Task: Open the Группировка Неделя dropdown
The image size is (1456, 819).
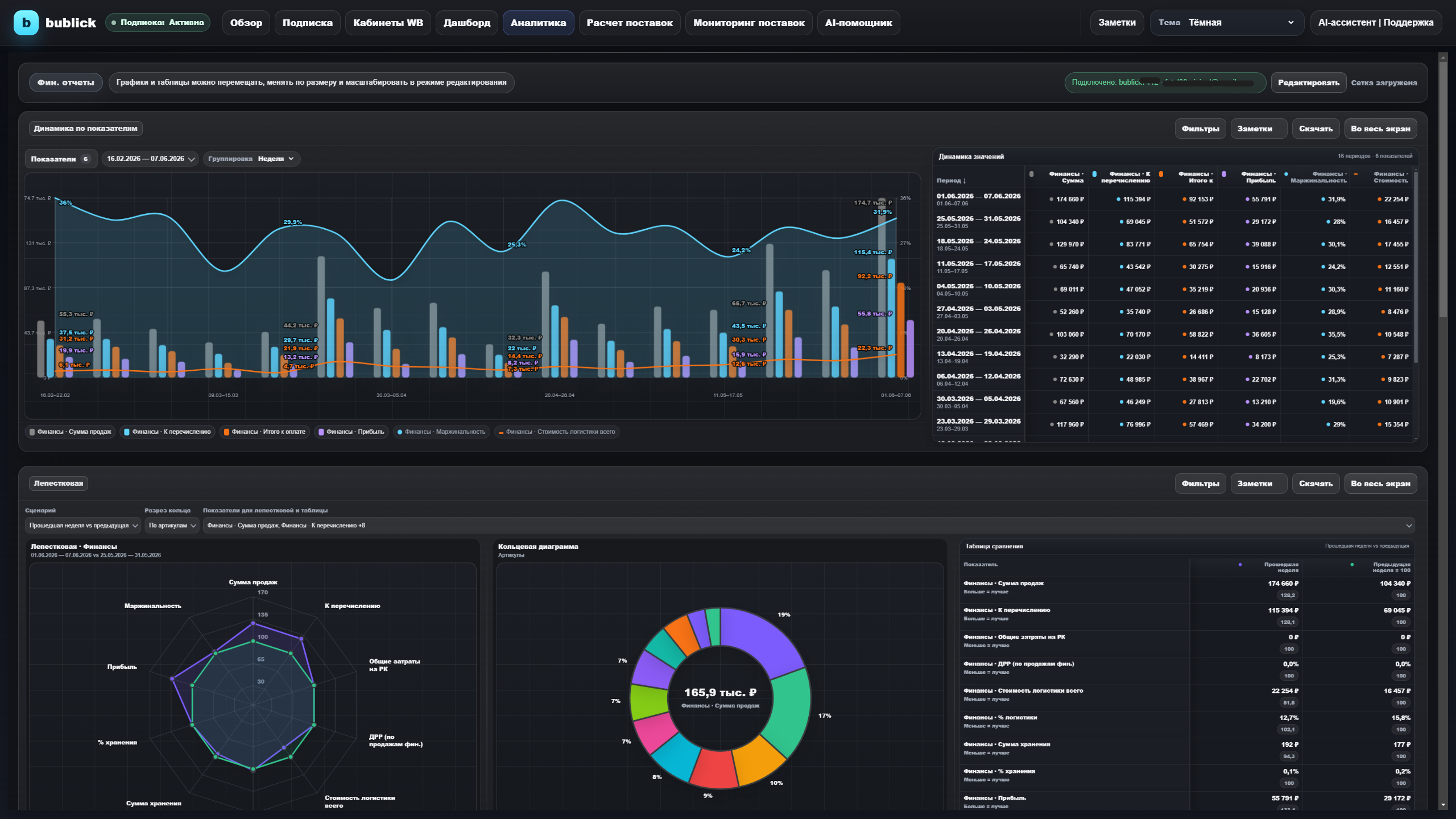Action: (251, 159)
